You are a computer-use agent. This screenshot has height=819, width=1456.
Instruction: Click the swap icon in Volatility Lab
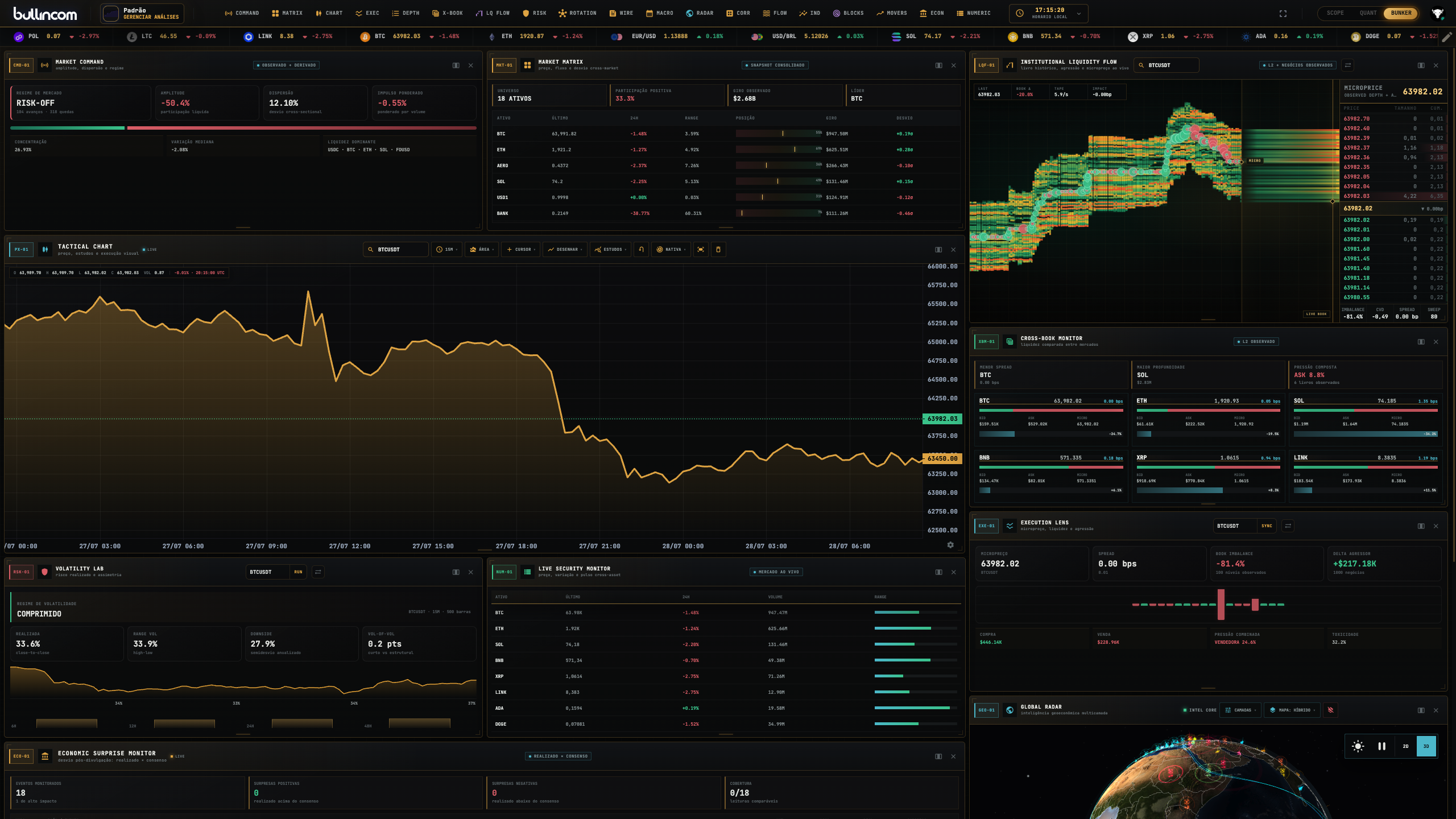(318, 572)
